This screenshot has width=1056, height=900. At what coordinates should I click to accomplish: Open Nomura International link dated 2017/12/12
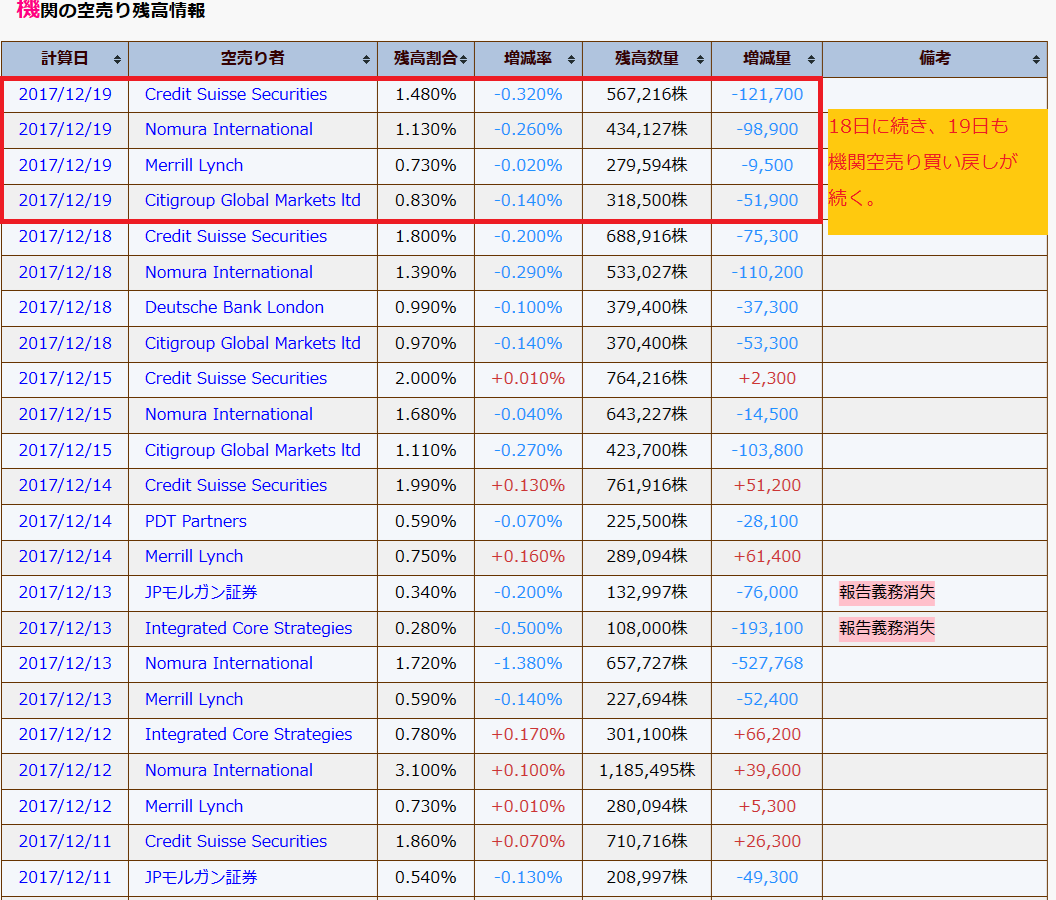coord(229,770)
